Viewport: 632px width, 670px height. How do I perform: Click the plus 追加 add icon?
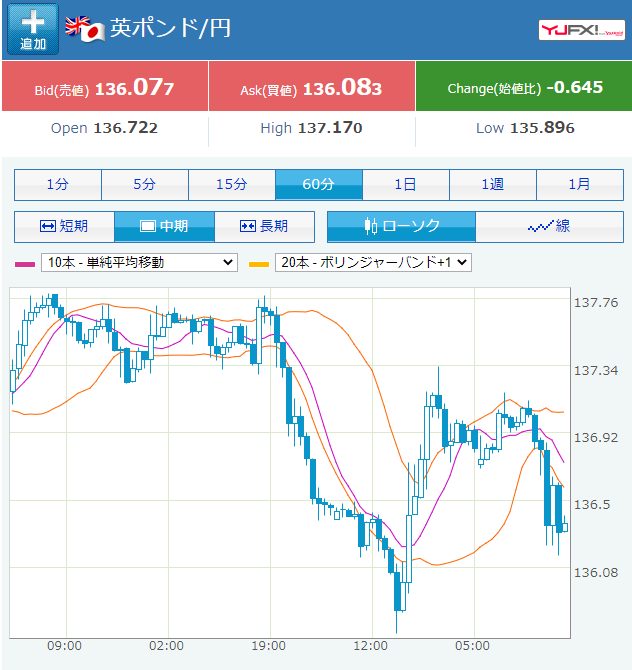click(33, 30)
